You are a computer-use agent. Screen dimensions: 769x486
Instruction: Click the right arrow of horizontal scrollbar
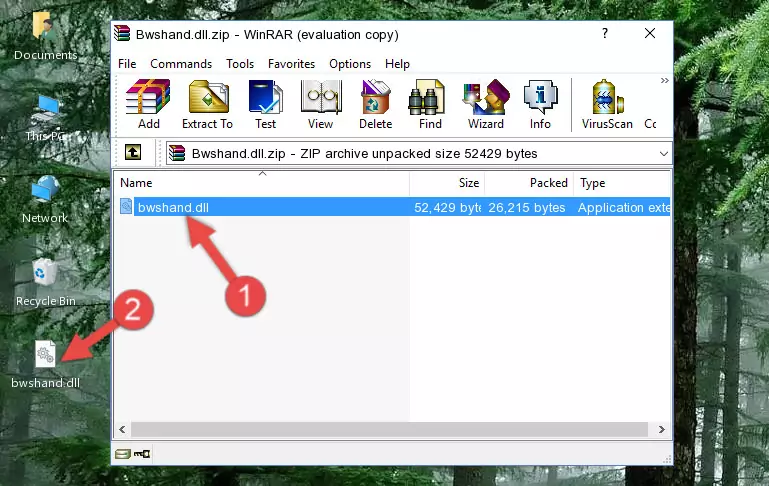tap(662, 430)
